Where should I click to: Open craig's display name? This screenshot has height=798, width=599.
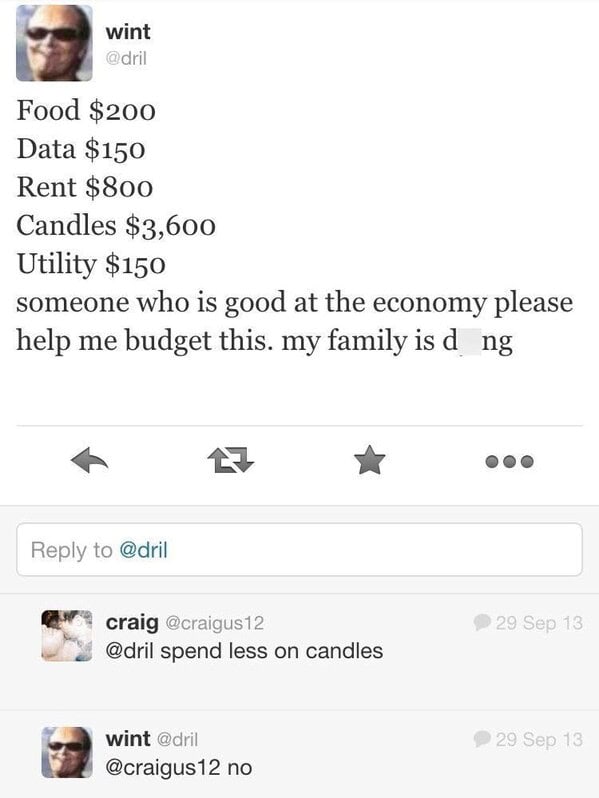tap(132, 622)
